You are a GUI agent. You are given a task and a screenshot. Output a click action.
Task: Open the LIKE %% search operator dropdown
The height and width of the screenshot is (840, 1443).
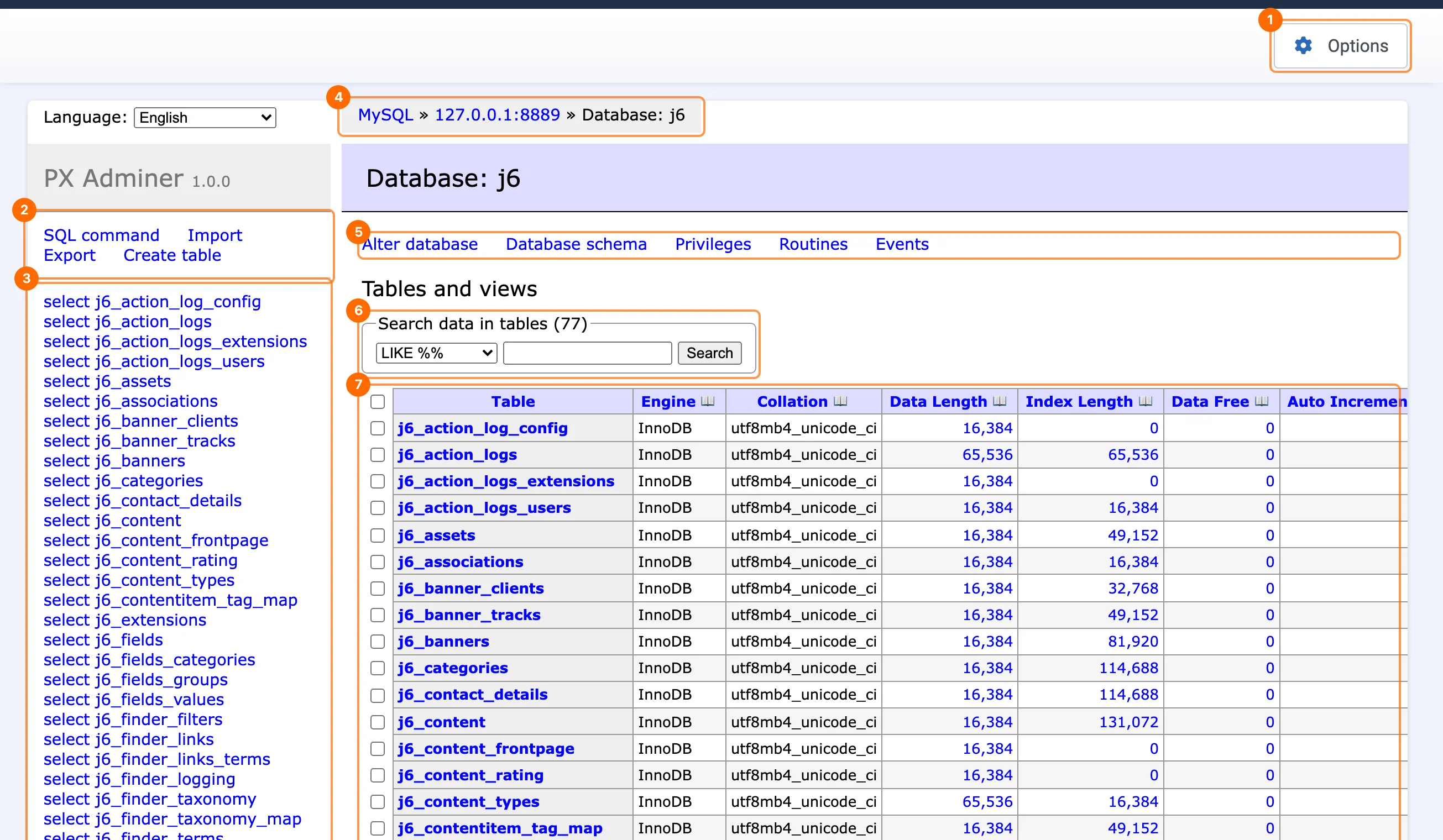pos(436,353)
